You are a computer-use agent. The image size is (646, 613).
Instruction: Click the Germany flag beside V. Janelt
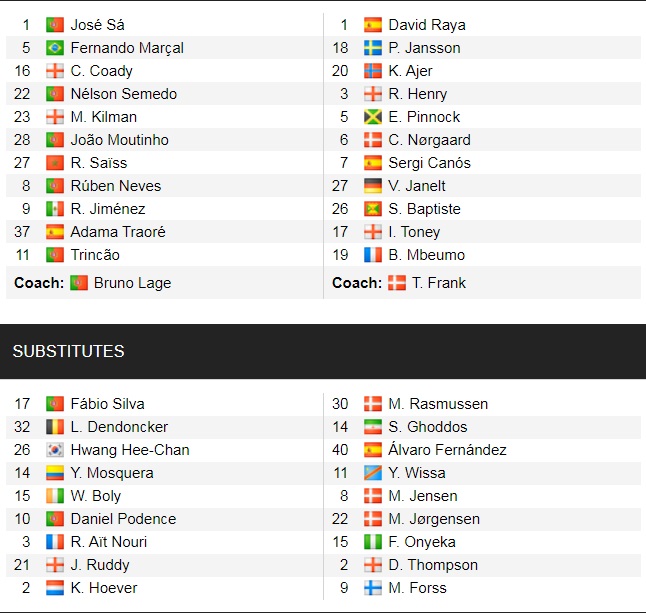click(x=373, y=186)
